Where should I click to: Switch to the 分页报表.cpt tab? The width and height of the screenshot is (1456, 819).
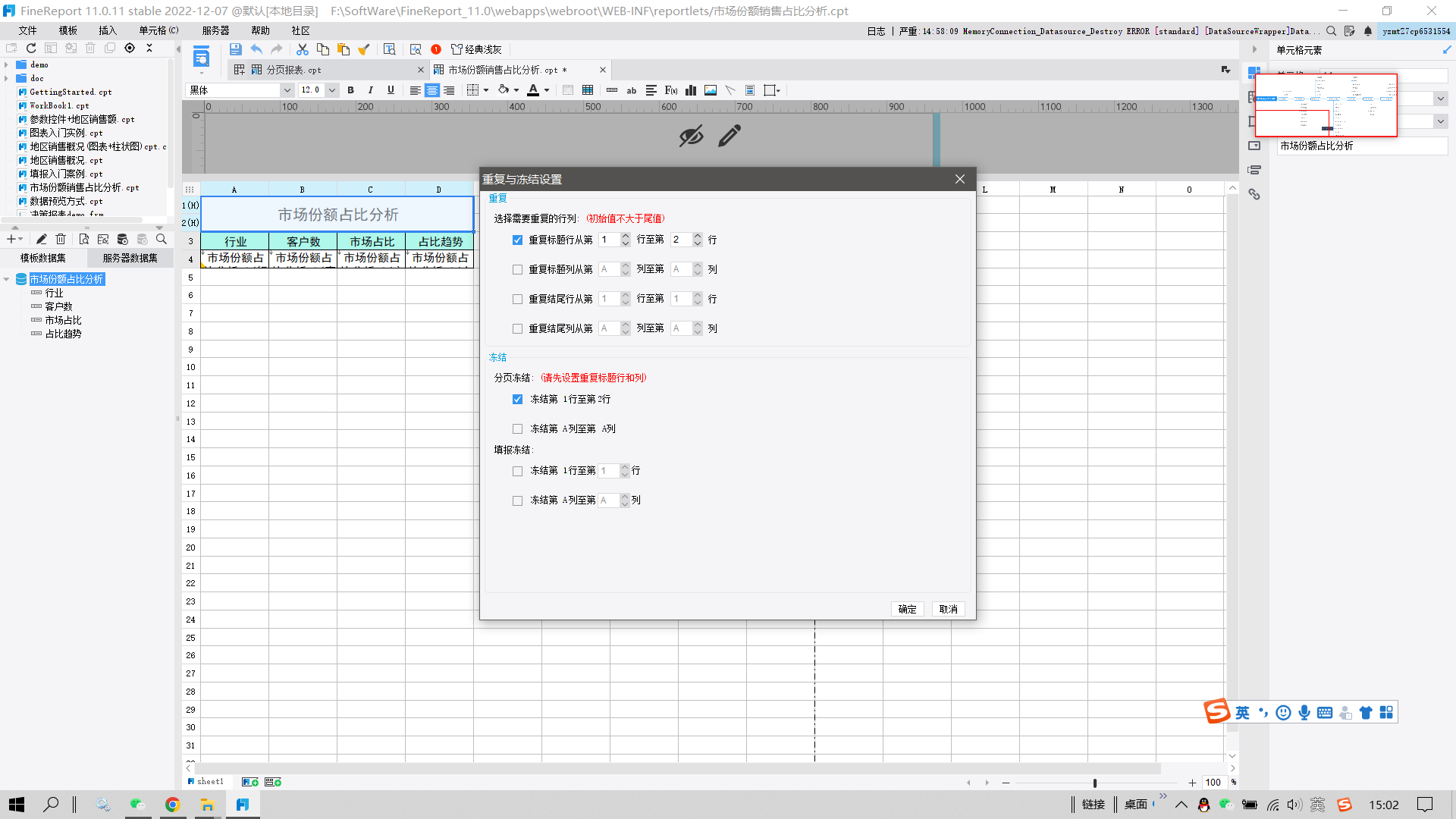pos(293,70)
